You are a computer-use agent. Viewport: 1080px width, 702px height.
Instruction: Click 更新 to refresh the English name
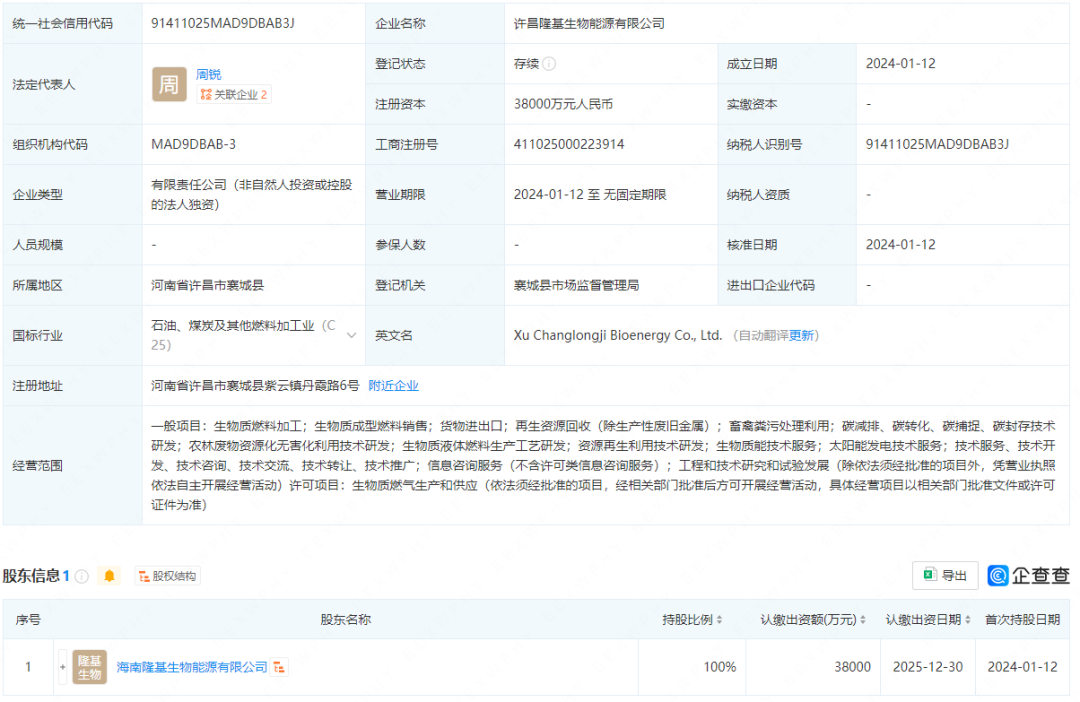coord(802,336)
